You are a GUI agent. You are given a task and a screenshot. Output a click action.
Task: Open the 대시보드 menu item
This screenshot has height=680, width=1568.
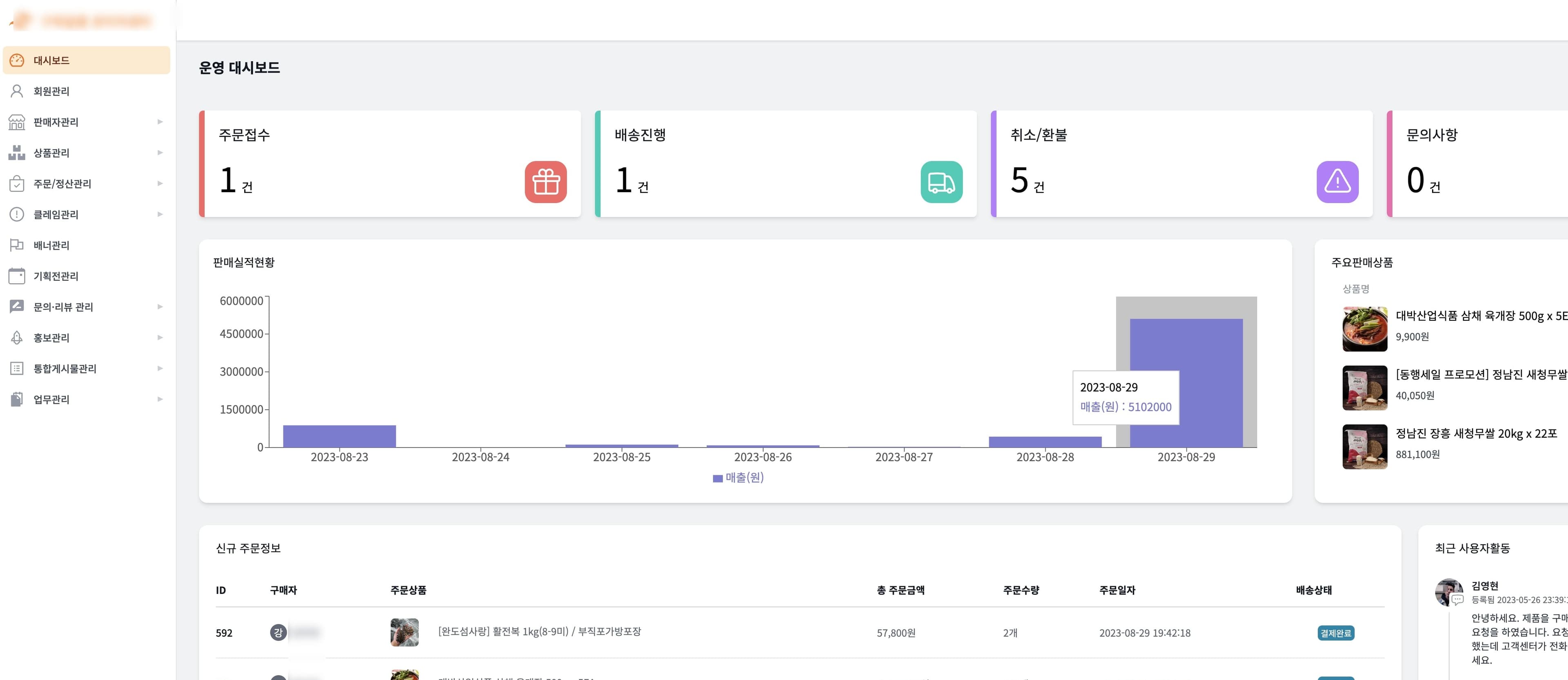click(87, 60)
